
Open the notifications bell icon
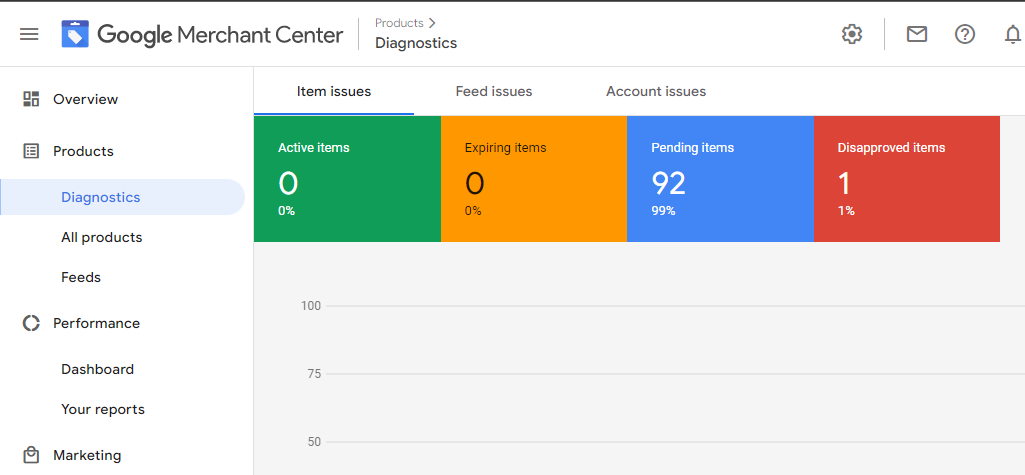coord(1013,34)
